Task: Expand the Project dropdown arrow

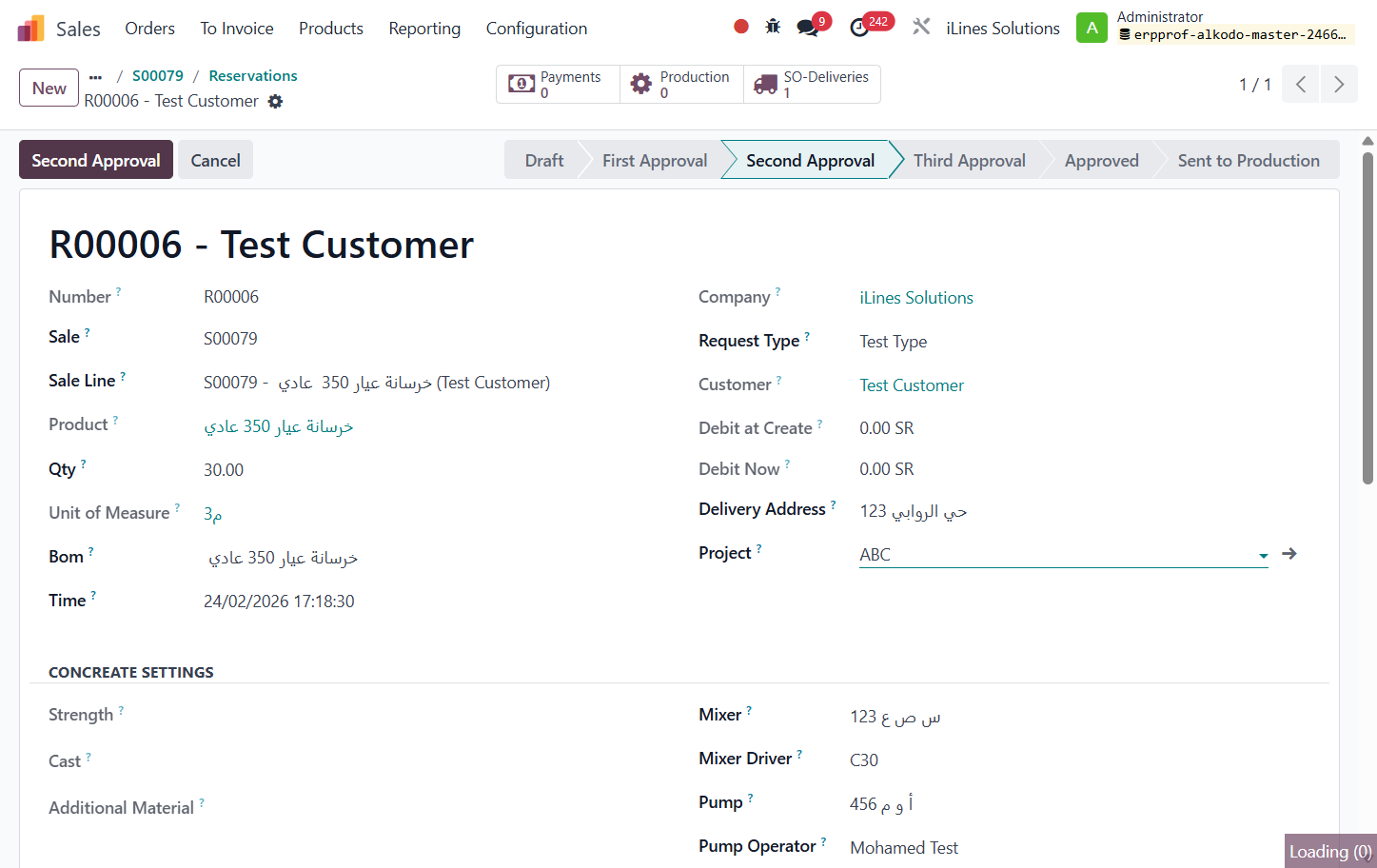Action: point(1263,556)
